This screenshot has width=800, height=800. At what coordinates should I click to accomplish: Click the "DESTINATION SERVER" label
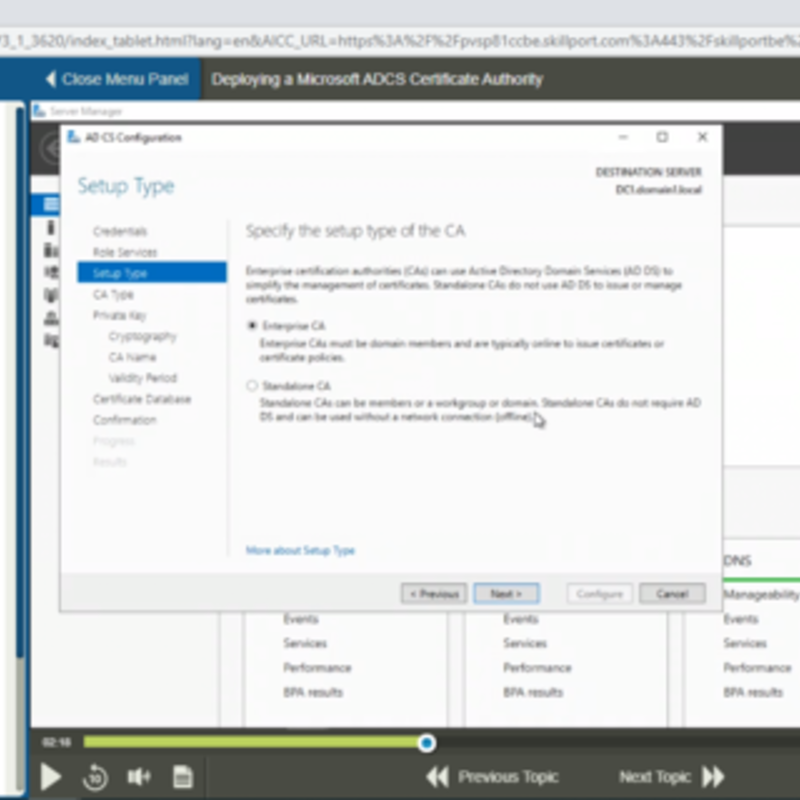coord(649,172)
